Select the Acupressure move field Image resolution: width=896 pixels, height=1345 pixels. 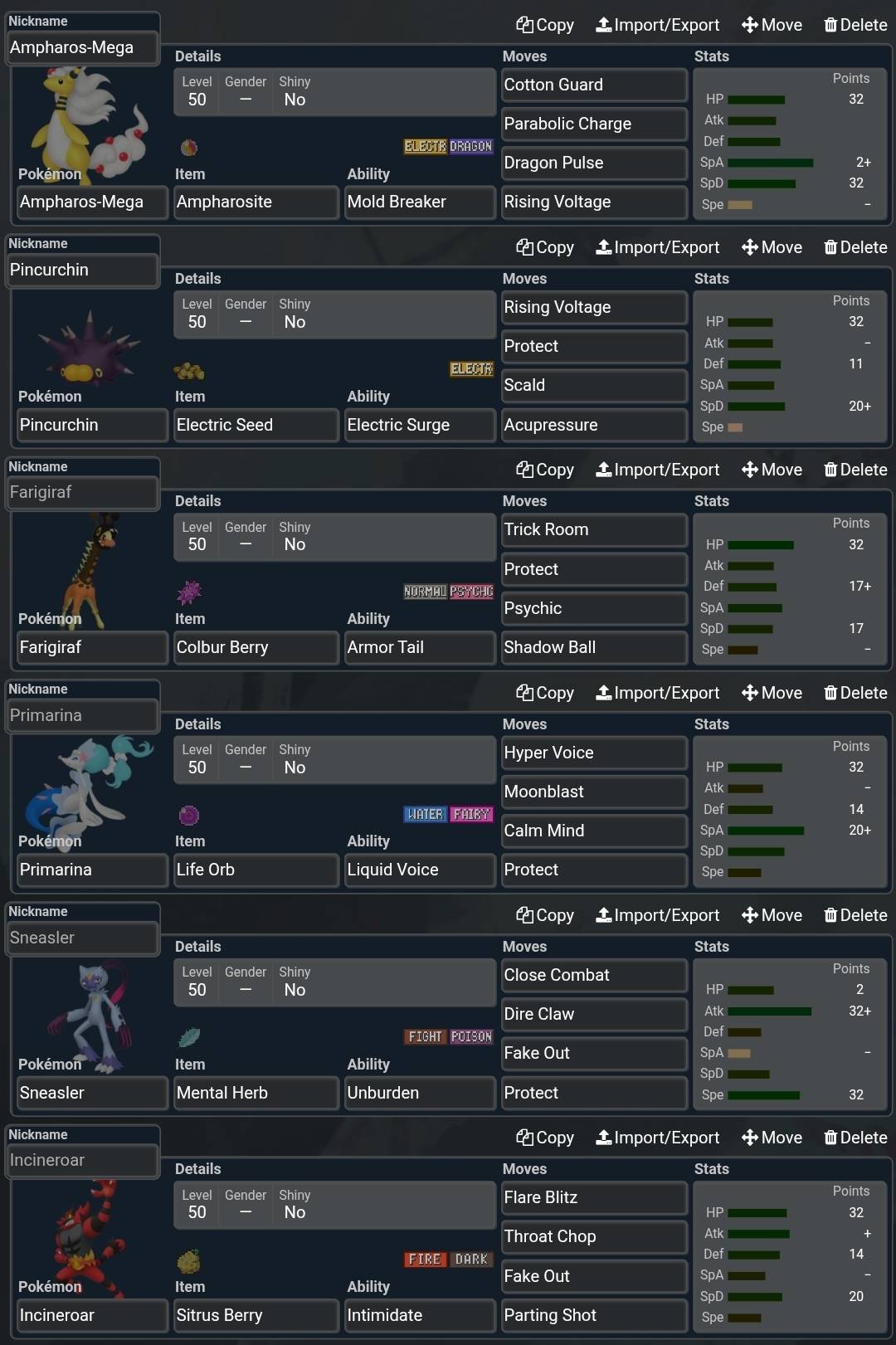[x=594, y=425]
